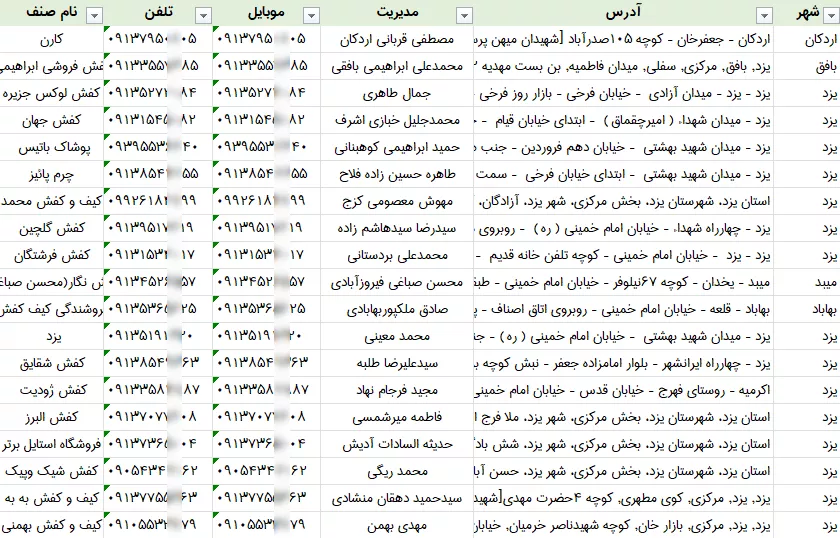Viewport: 840px width, 538px height.
Task: Select trade name cell پوشاک باتیس
Action: pos(51,147)
